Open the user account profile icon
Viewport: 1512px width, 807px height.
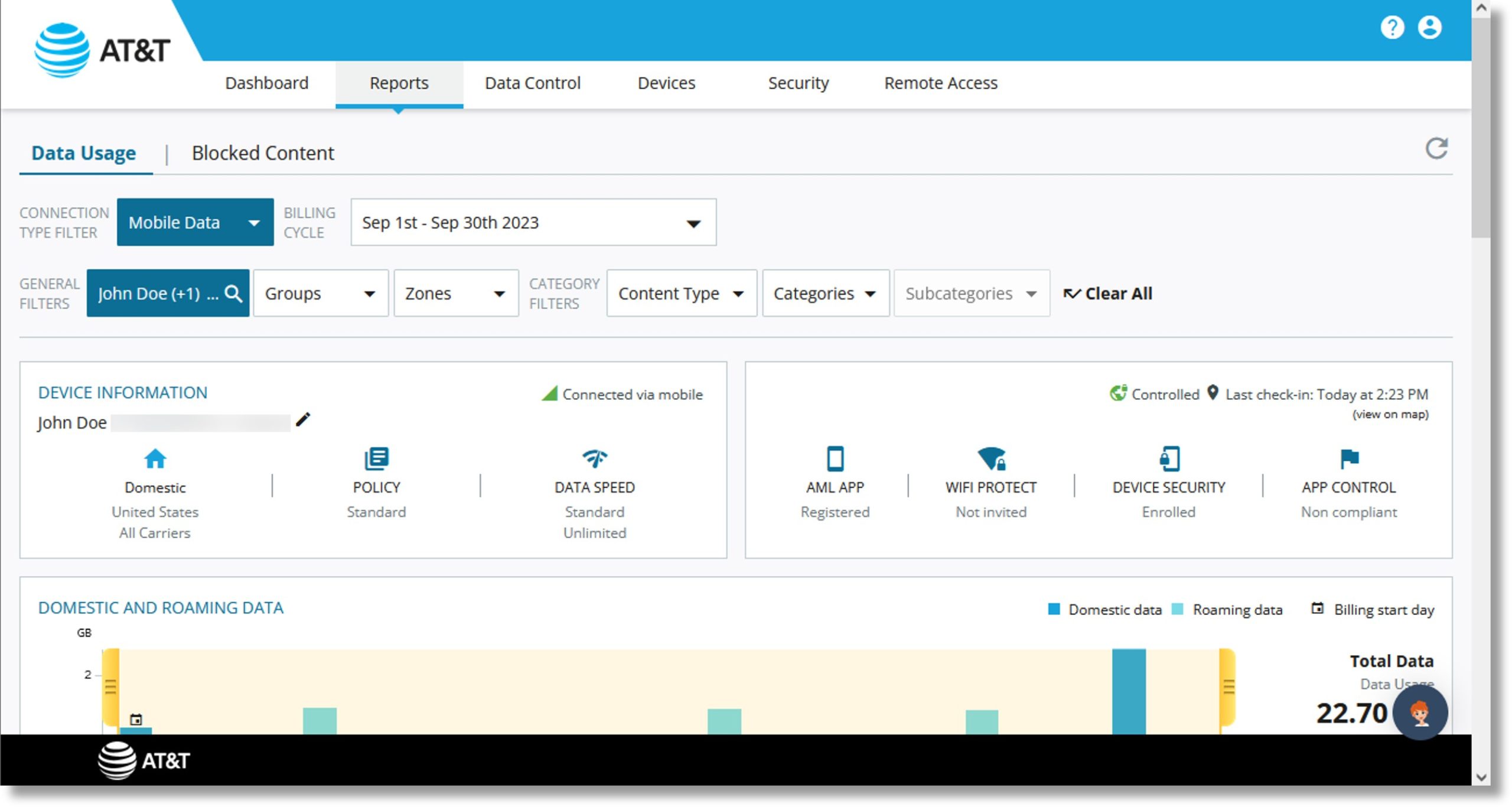click(x=1429, y=27)
